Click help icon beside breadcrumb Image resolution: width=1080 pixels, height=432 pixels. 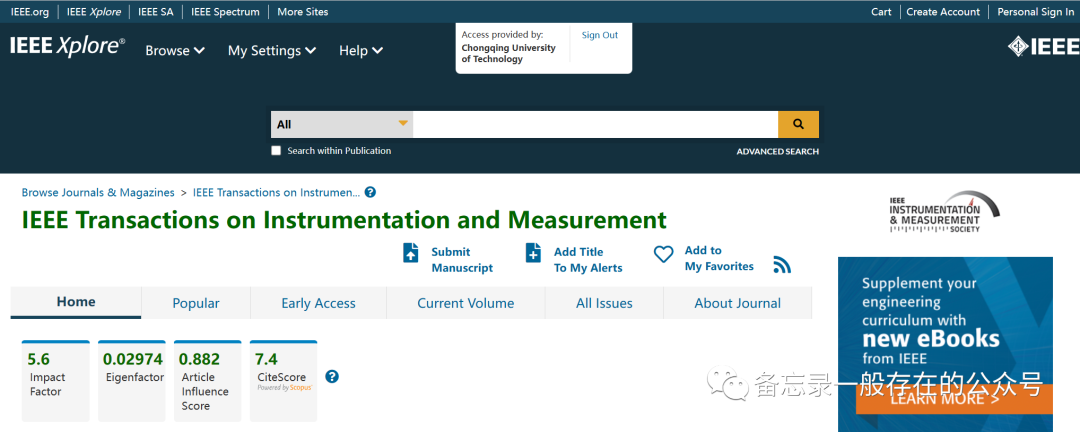point(370,192)
